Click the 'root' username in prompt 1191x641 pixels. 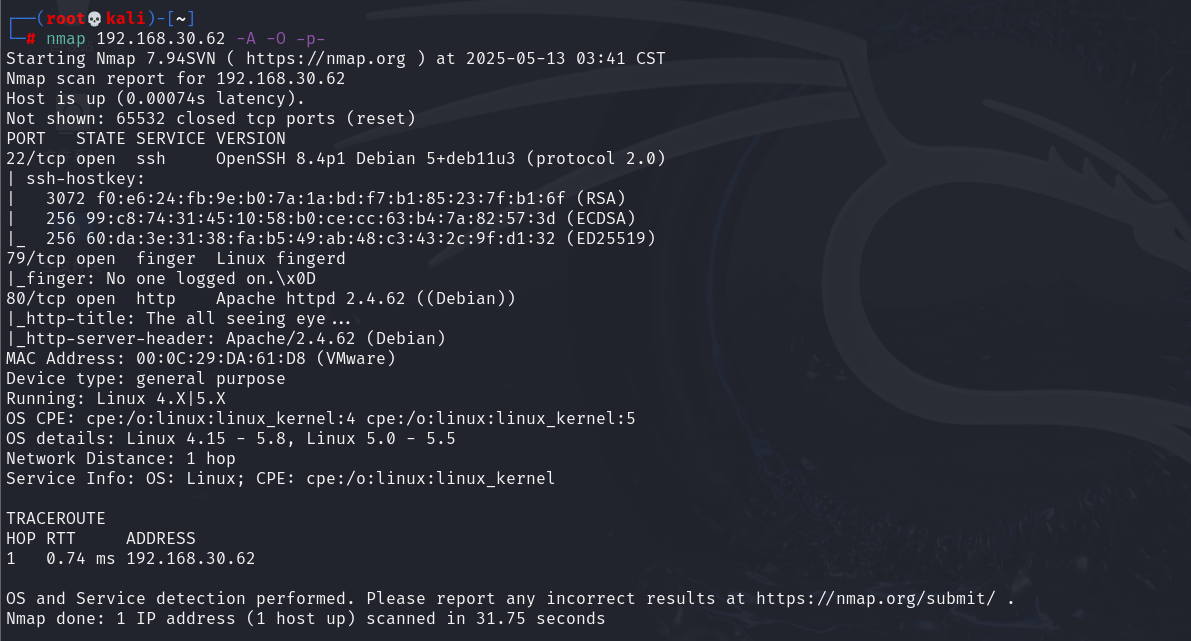pyautogui.click(x=65, y=18)
